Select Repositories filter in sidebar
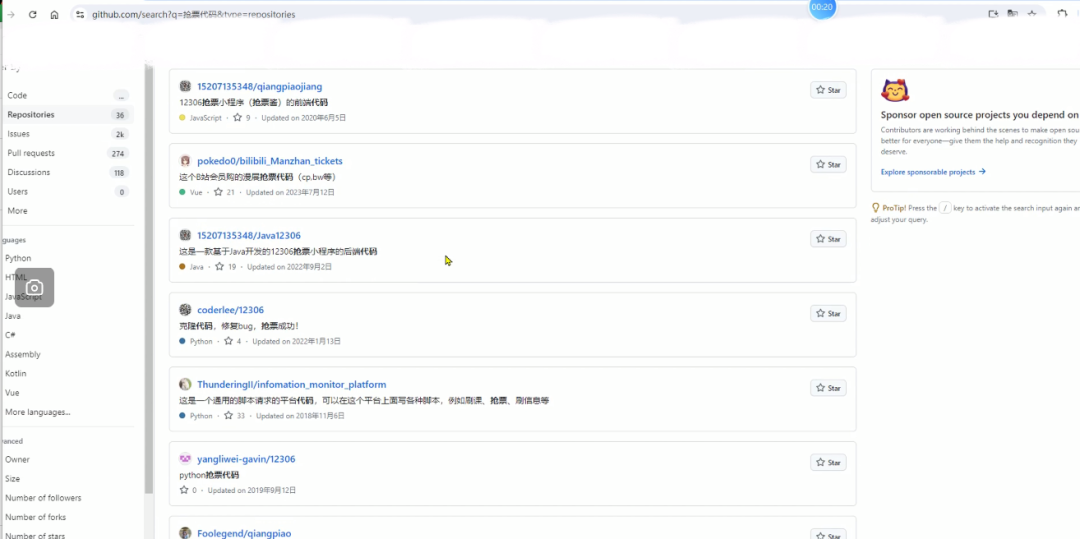 tap(68, 115)
